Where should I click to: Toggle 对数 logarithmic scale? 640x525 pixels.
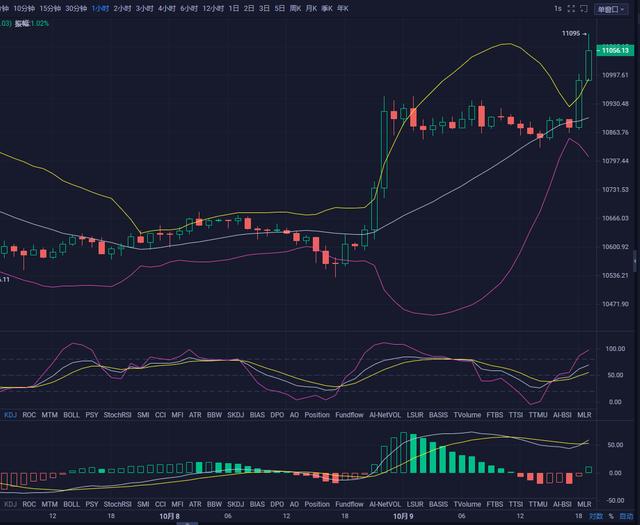pyautogui.click(x=596, y=516)
